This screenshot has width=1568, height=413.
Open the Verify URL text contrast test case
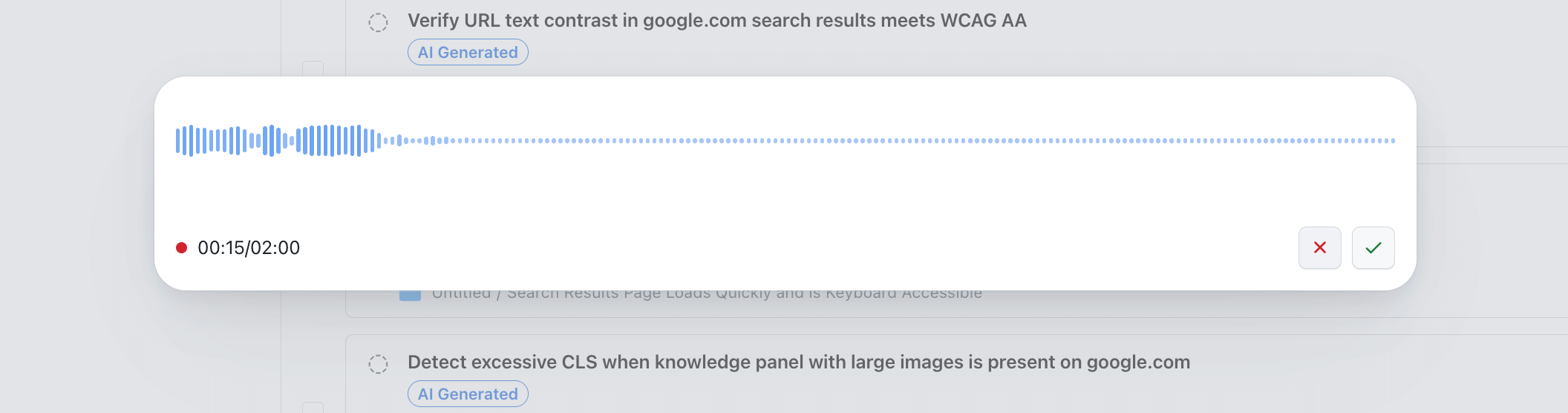coord(716,21)
